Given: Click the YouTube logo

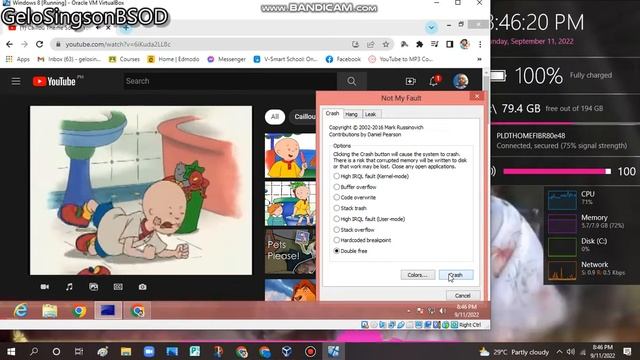Looking at the screenshot, I should pos(54,81).
